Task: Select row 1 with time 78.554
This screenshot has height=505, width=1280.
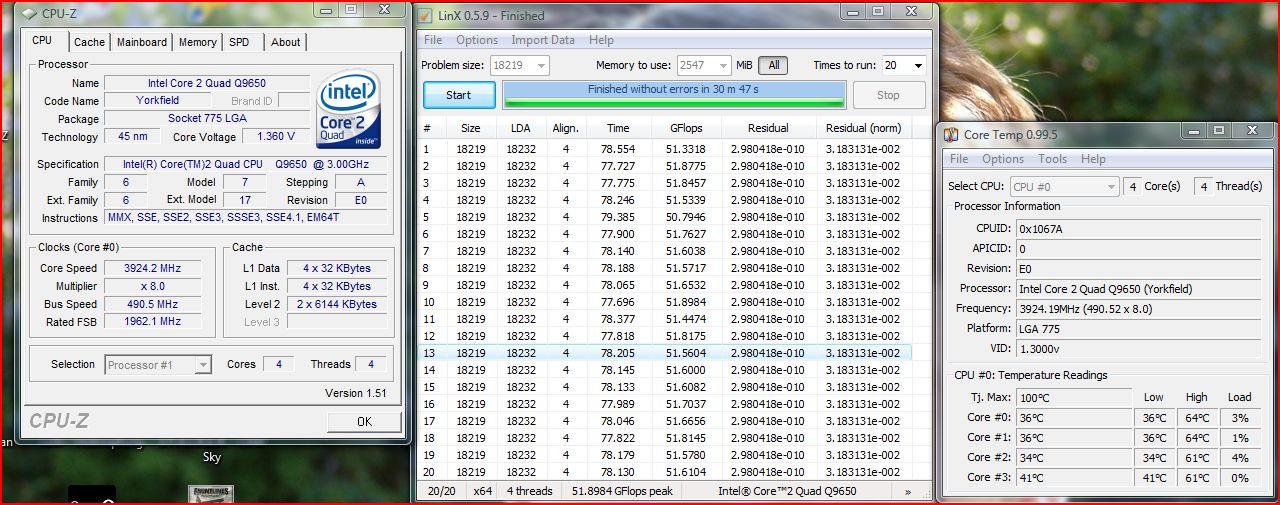Action: coord(667,149)
